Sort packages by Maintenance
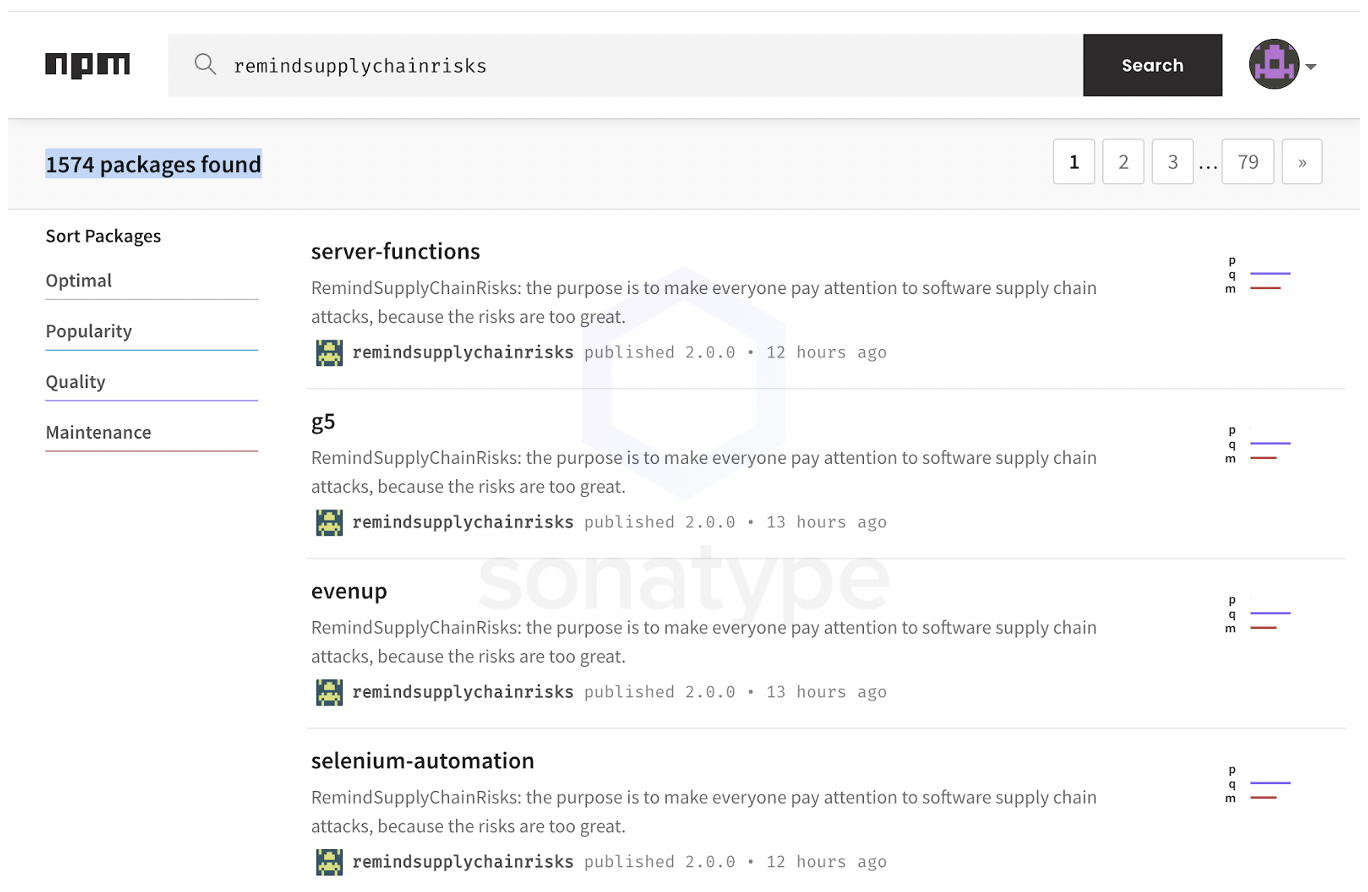The height and width of the screenshot is (892, 1368). (99, 433)
